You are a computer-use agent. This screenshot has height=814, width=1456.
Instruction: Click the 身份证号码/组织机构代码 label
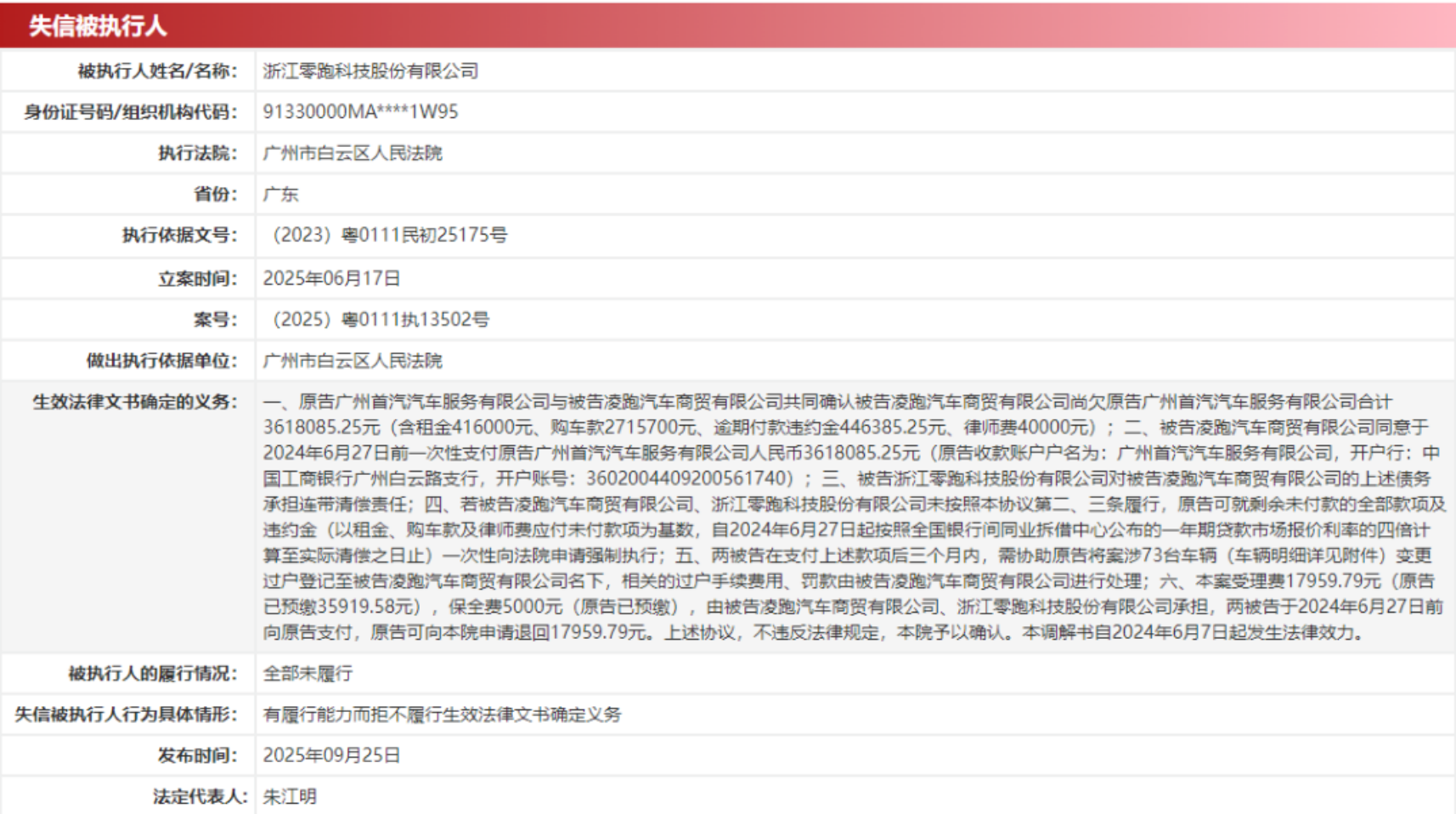point(130,112)
